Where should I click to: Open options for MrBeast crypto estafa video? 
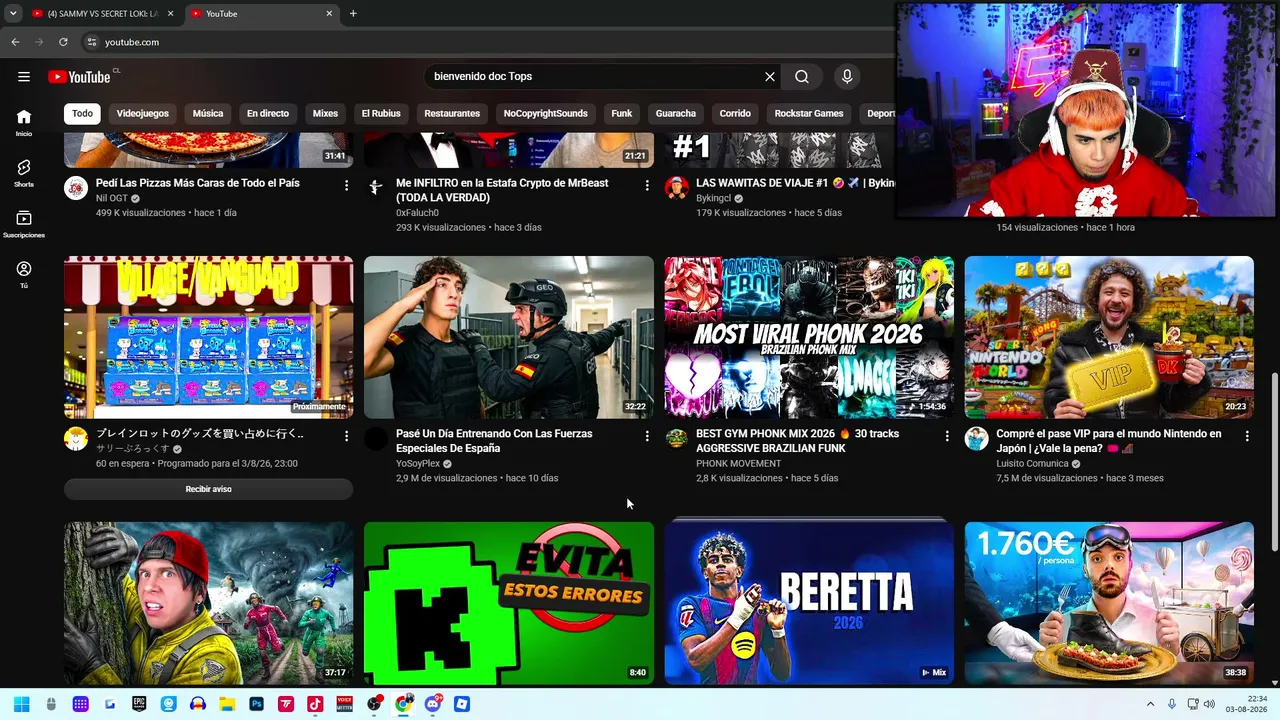coord(647,185)
